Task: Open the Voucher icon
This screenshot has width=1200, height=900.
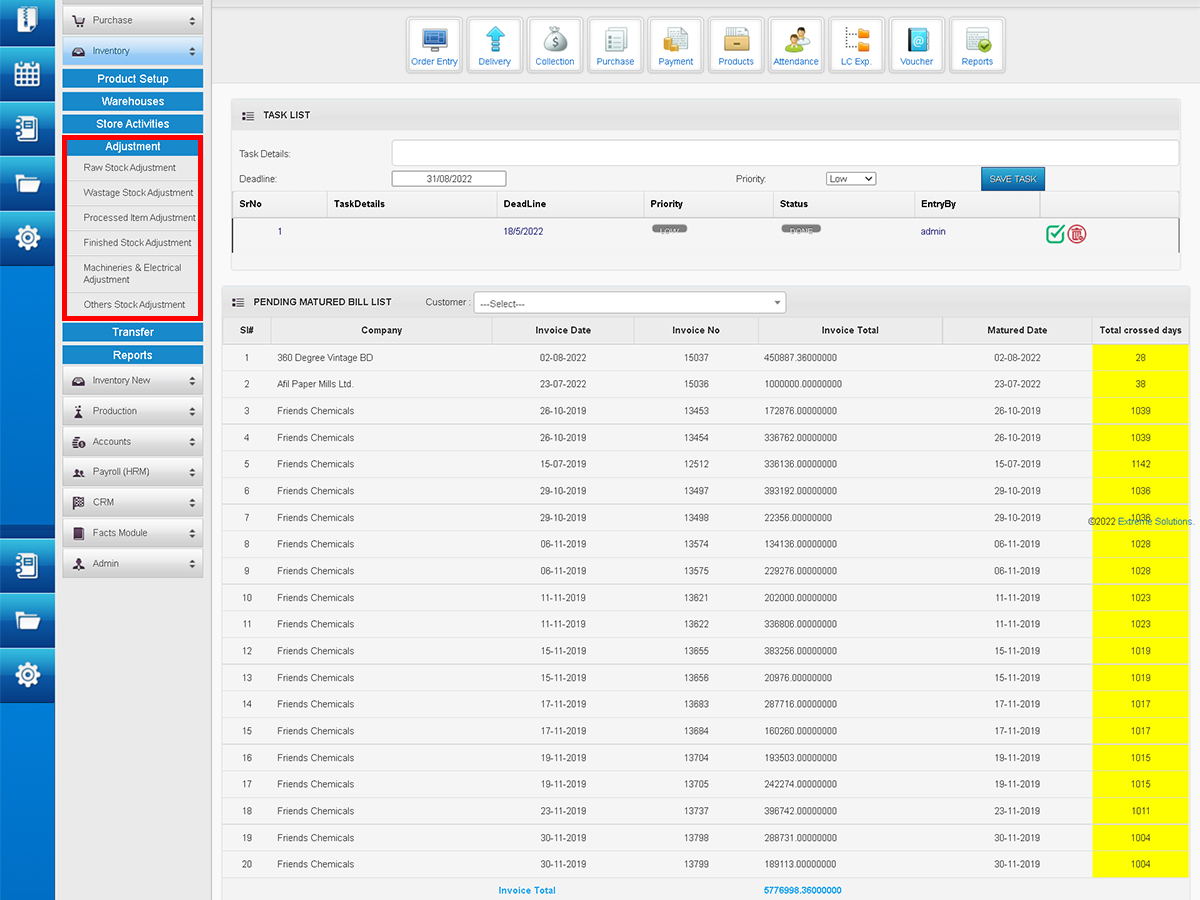Action: click(x=916, y=46)
